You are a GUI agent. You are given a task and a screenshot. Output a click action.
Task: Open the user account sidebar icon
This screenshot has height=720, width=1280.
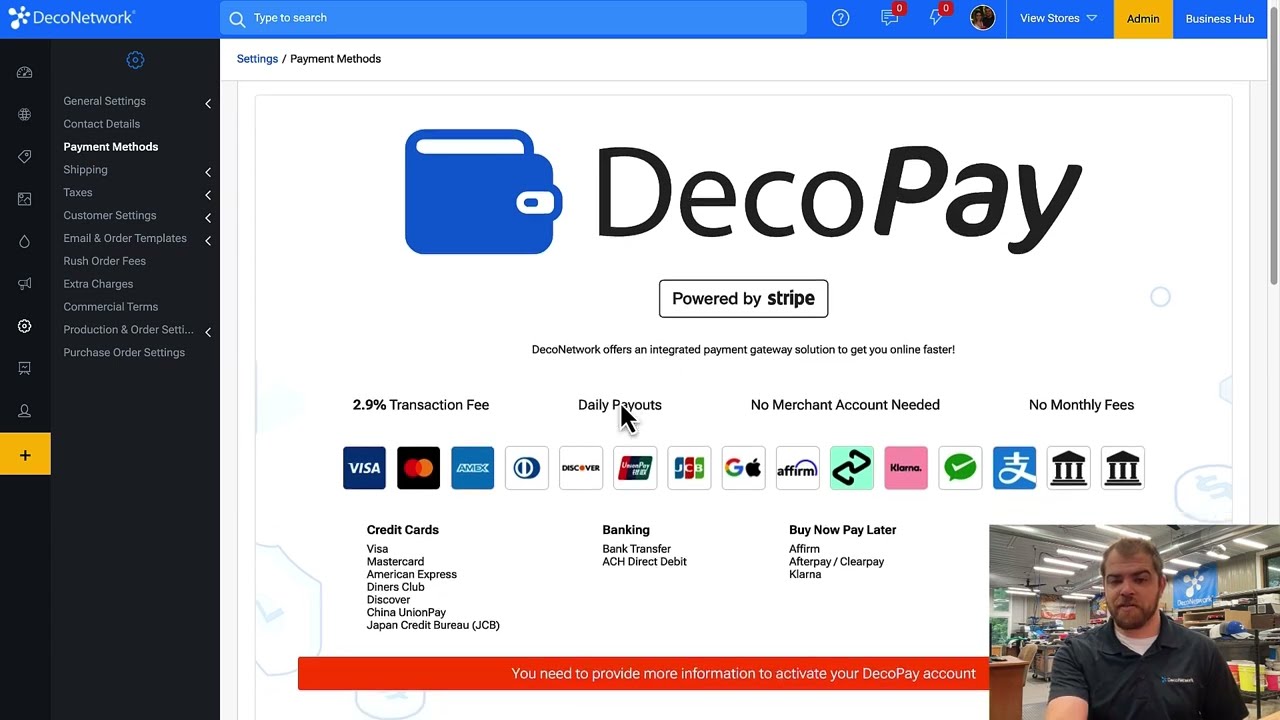coord(25,411)
